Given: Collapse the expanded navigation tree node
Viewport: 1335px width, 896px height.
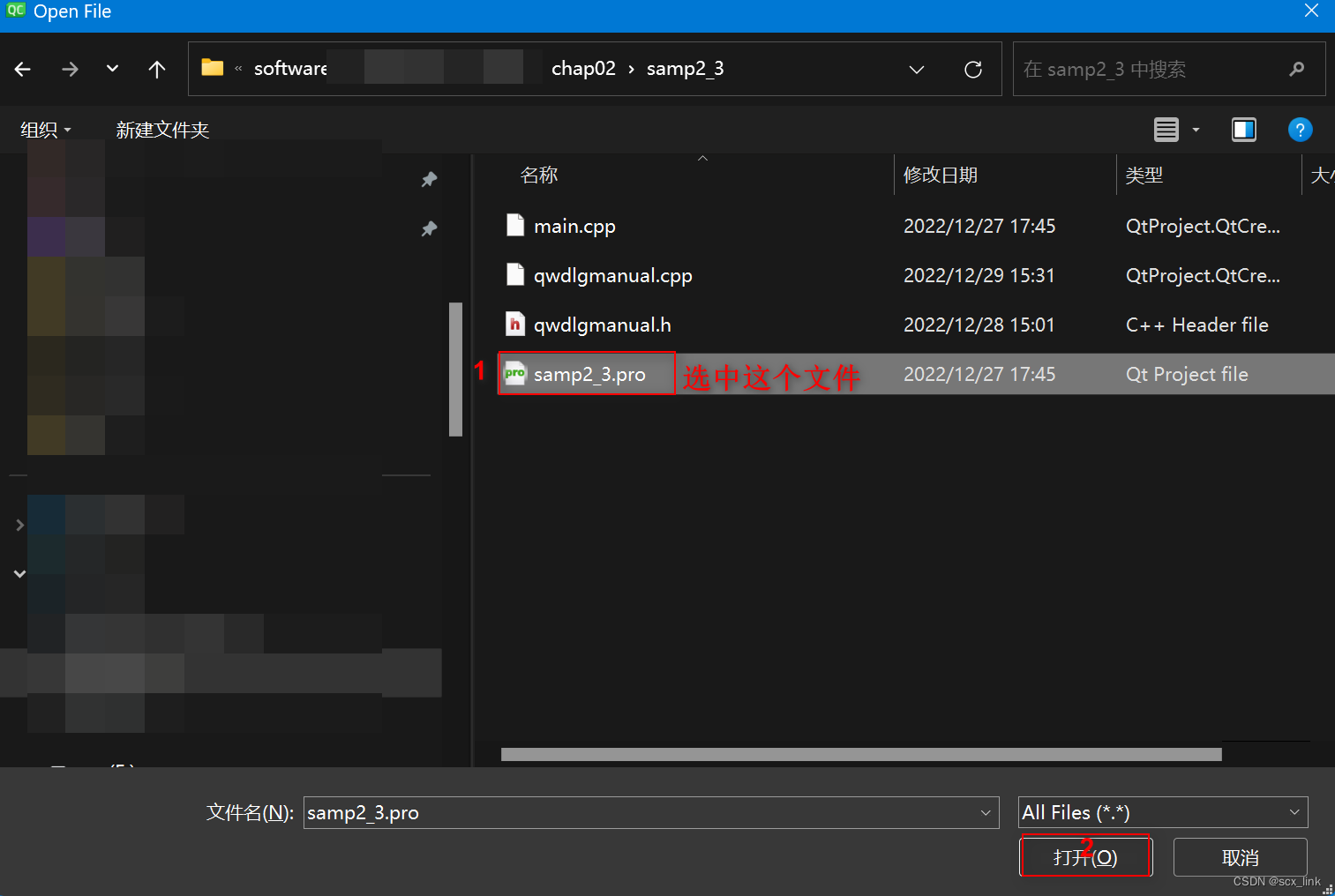Looking at the screenshot, I should pyautogui.click(x=19, y=574).
